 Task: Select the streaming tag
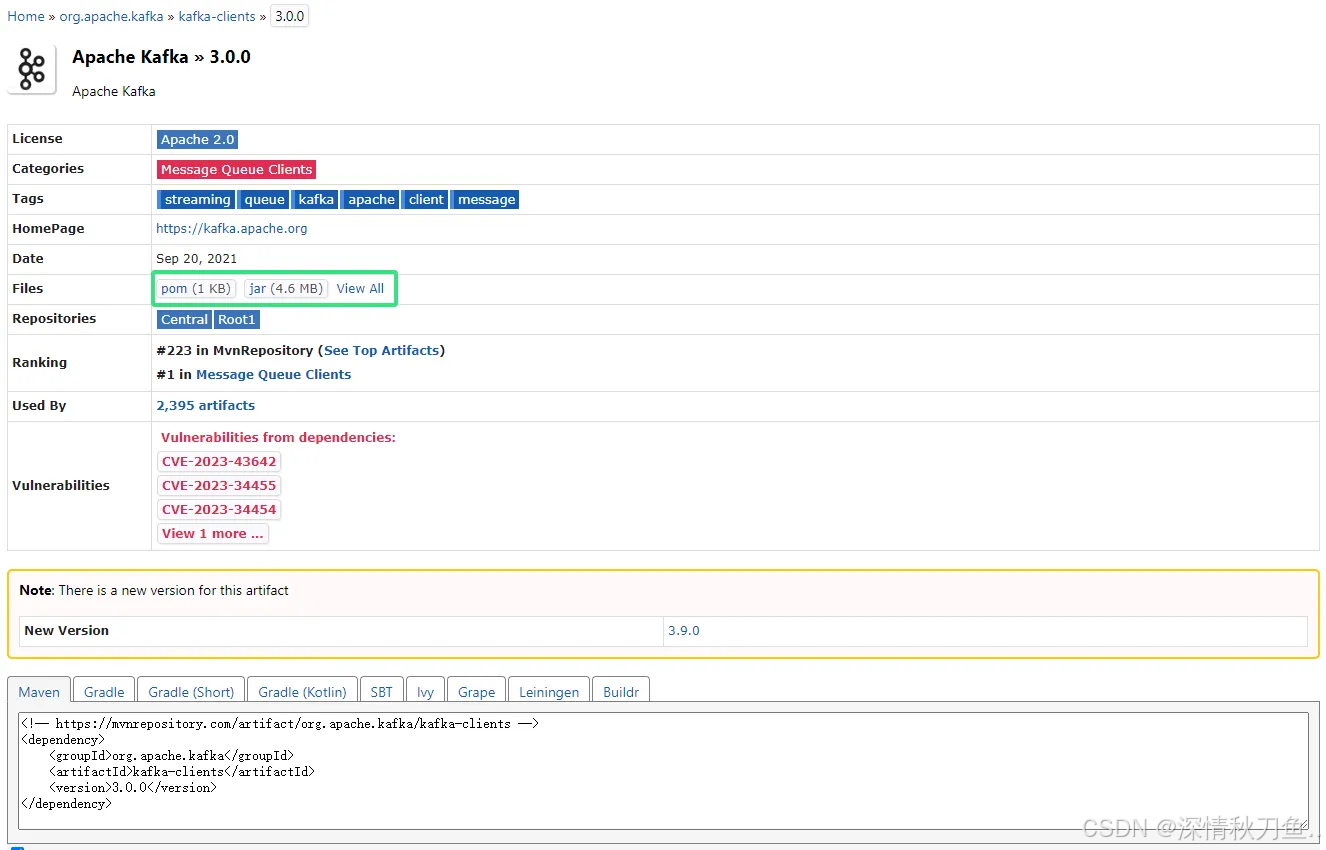click(196, 199)
